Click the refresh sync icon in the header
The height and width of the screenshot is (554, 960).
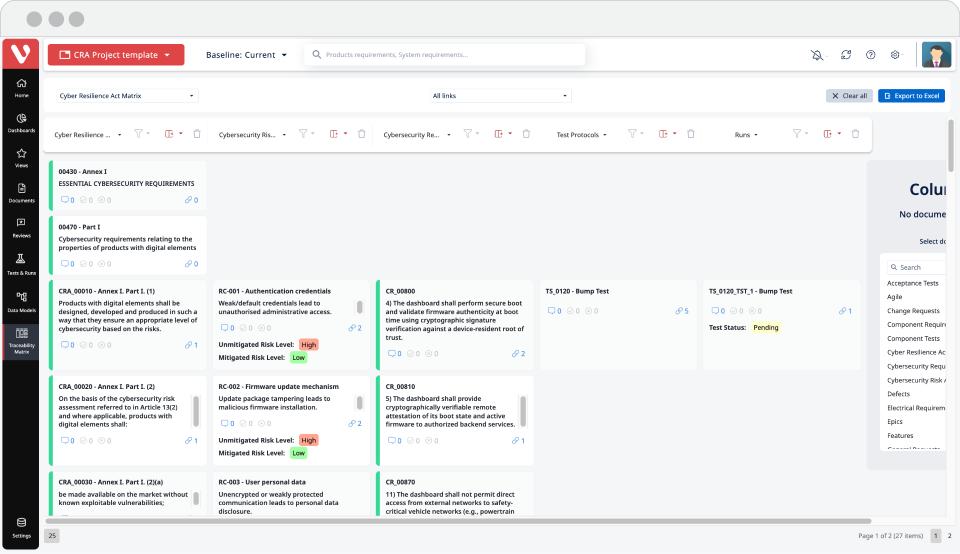[846, 54]
